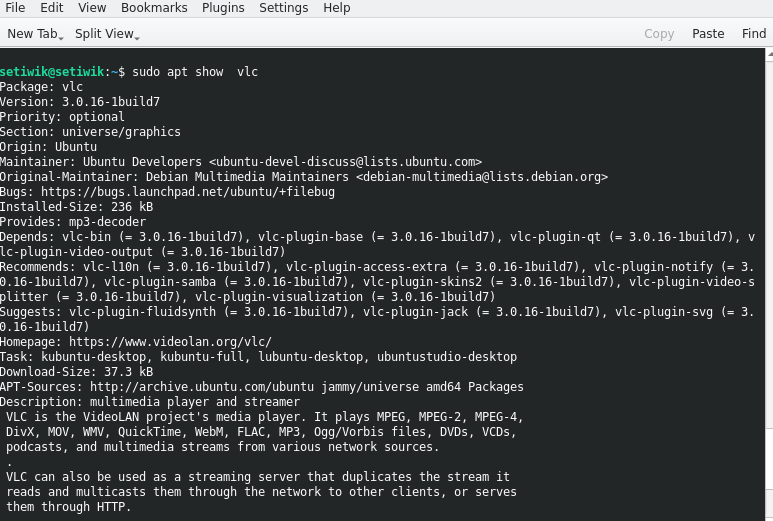The height and width of the screenshot is (521, 773).
Task: Open the Bookmarks menu
Action: point(154,8)
